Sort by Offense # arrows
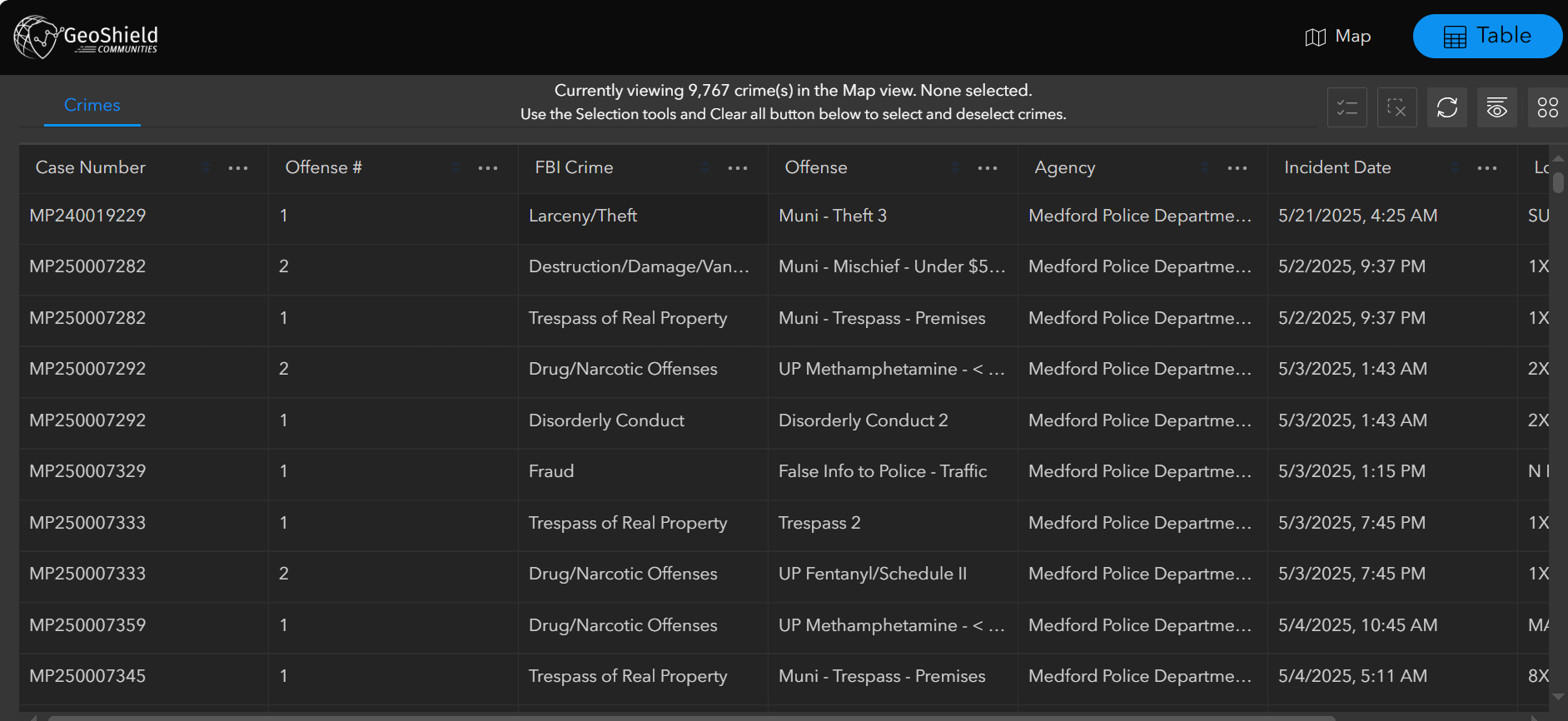This screenshot has height=721, width=1568. (x=455, y=168)
